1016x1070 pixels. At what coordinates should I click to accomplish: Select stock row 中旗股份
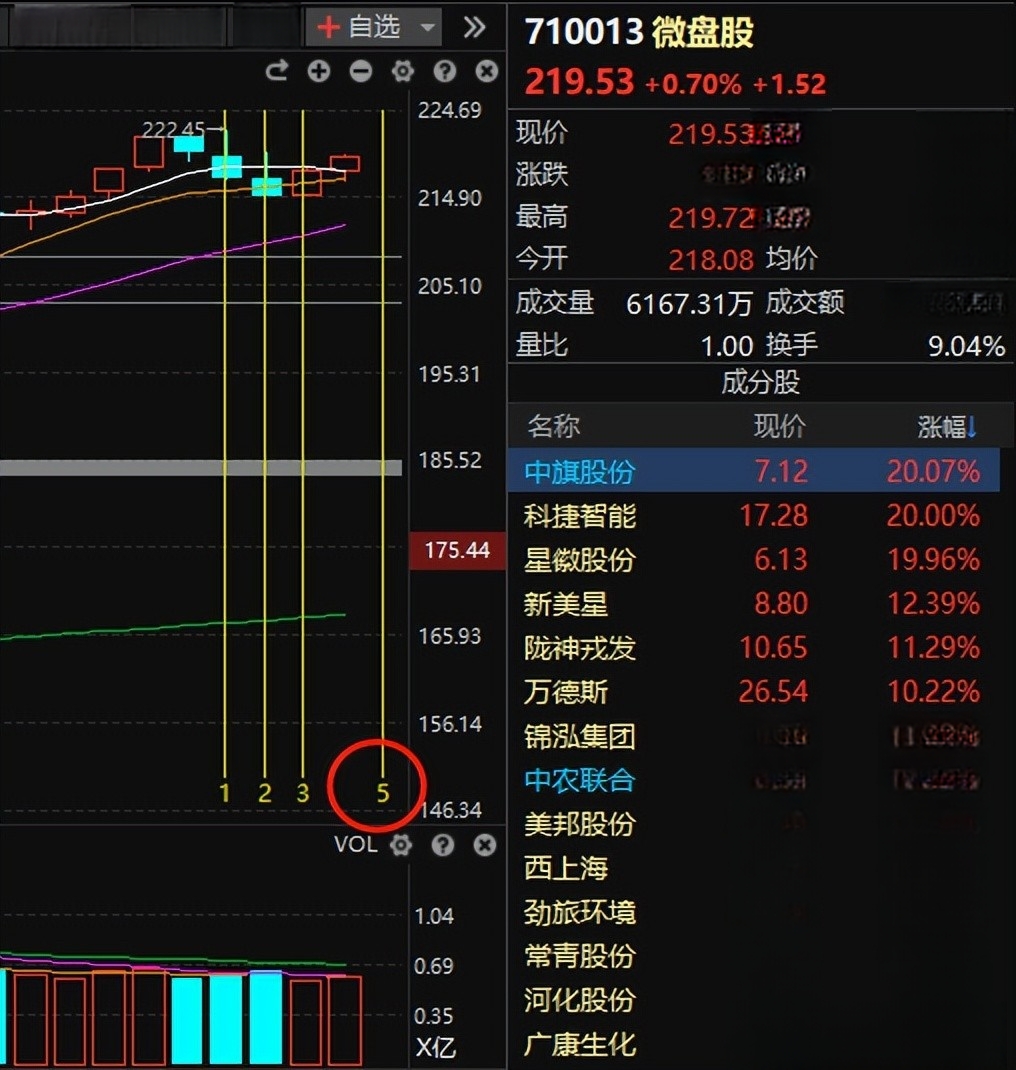click(754, 471)
